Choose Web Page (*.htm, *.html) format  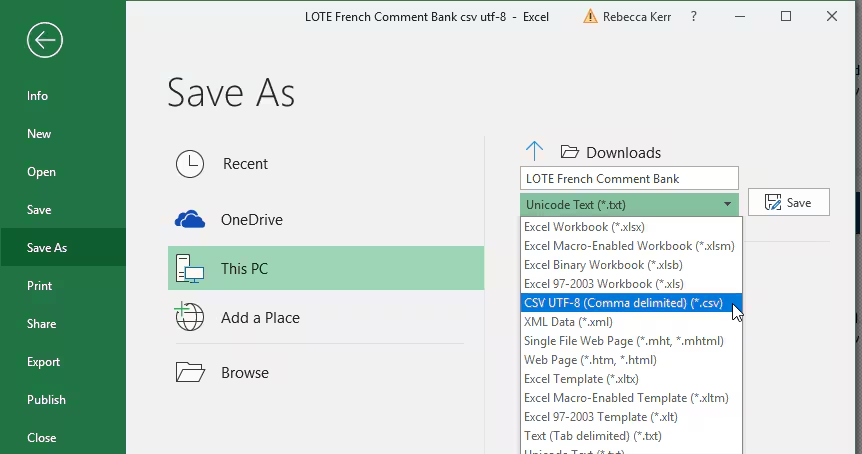pyautogui.click(x=631, y=360)
